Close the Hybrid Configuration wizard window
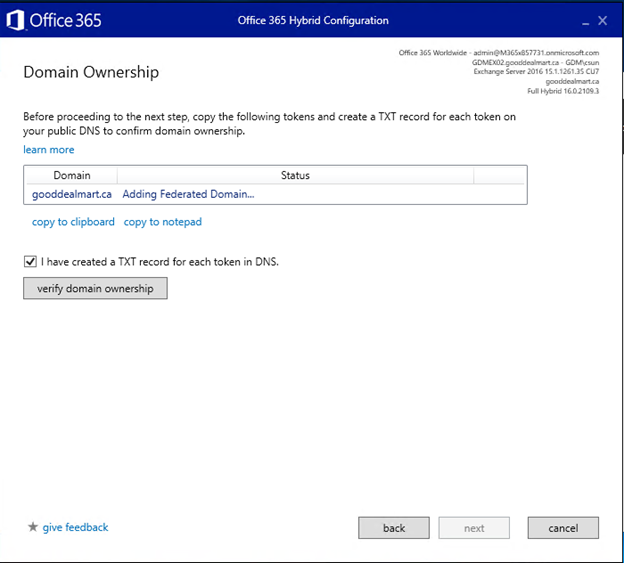The height and width of the screenshot is (563, 624). [603, 21]
